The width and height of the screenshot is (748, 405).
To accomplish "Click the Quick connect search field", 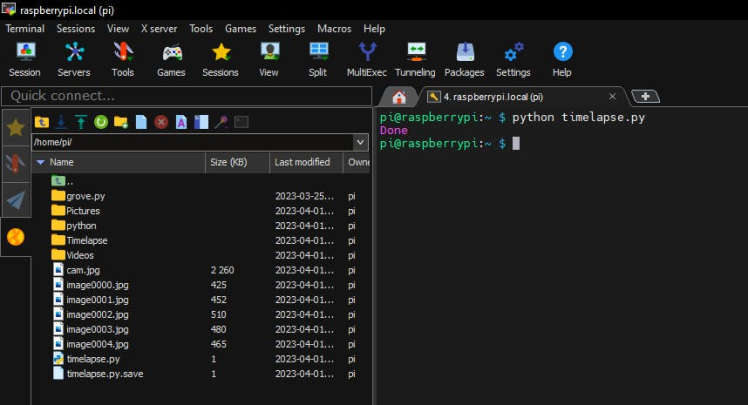I will (x=185, y=96).
